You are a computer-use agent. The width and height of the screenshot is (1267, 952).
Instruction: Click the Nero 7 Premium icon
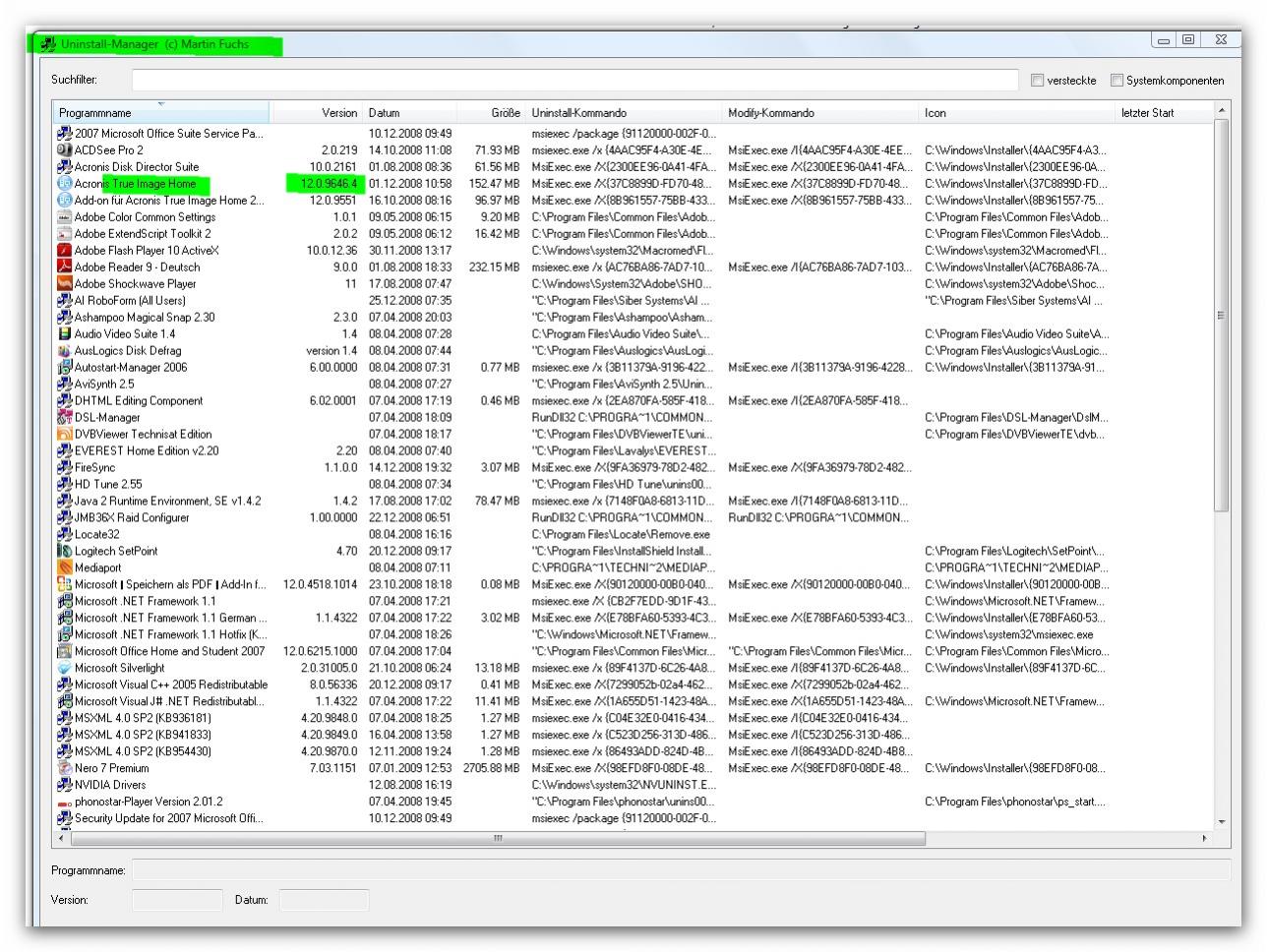point(65,769)
